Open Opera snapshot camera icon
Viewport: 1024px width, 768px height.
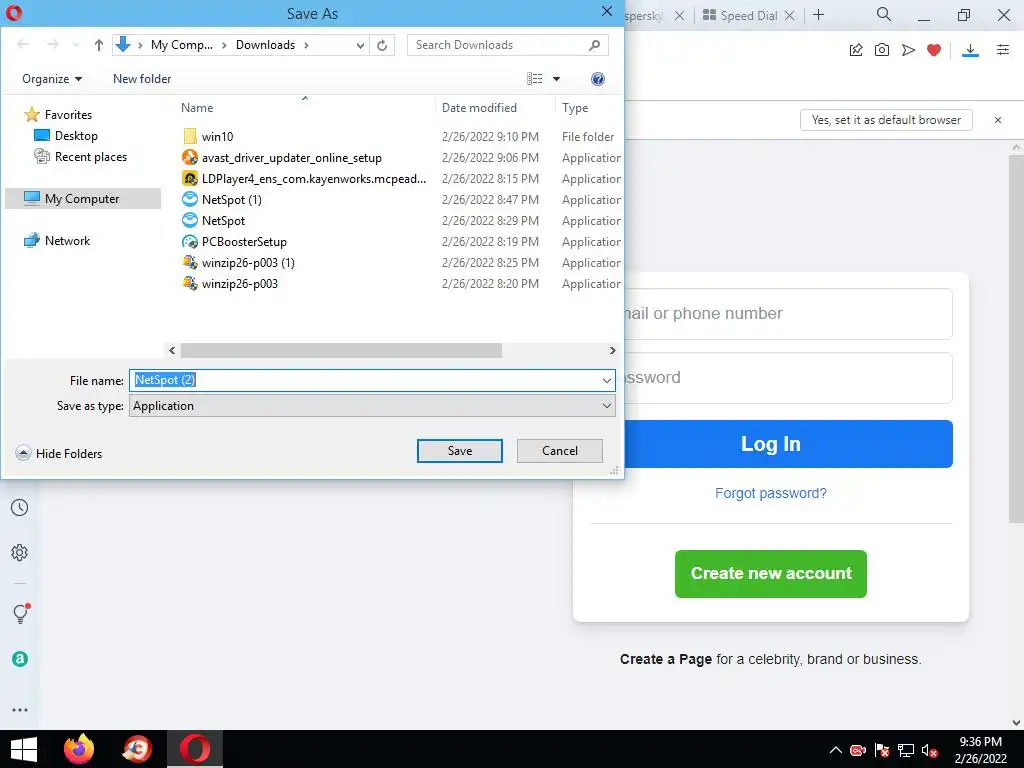click(882, 50)
